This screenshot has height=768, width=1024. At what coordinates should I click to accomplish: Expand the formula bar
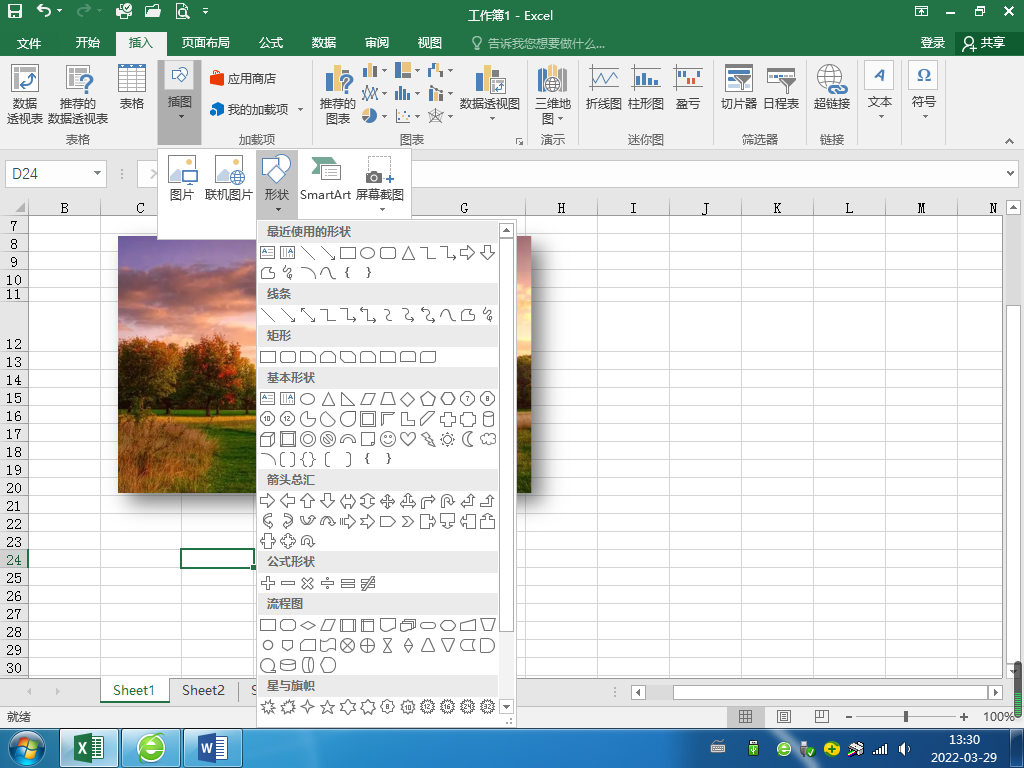(1010, 174)
